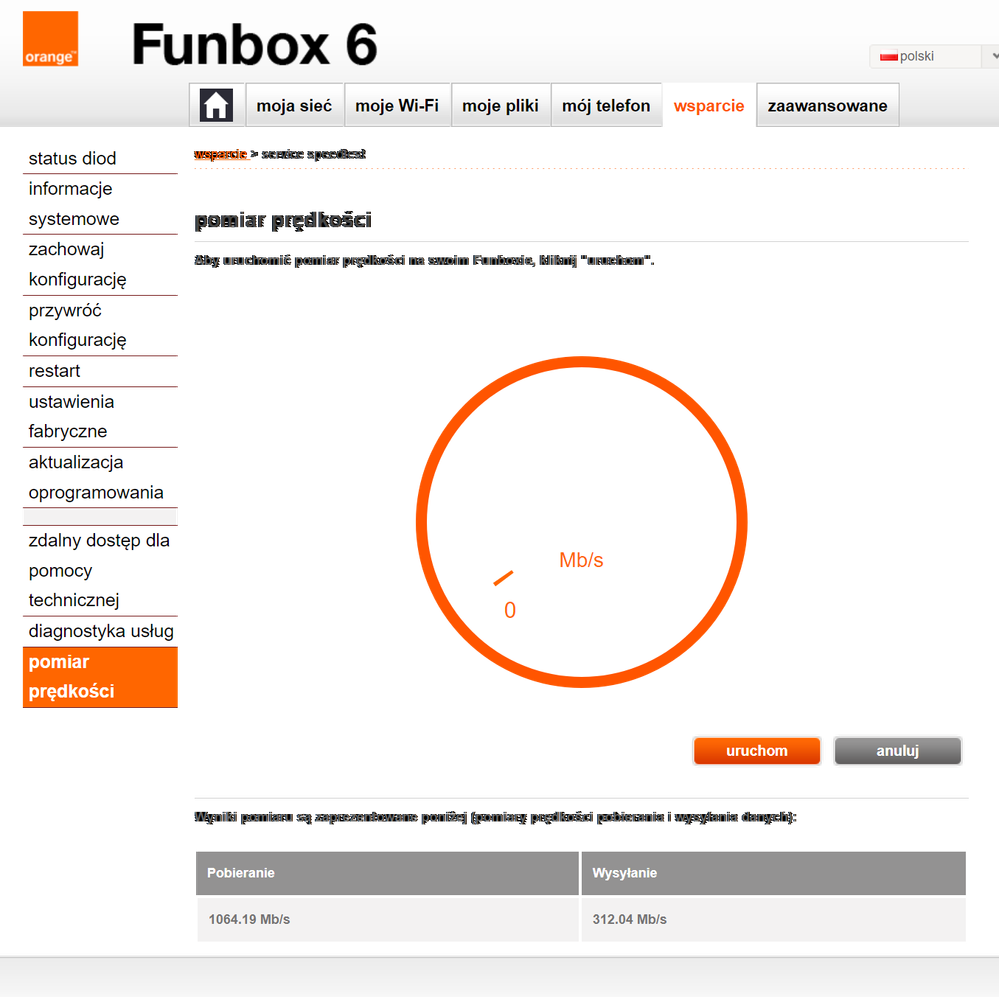Select zachowaj konfigurację in sidebar
Viewport: 999px width, 997px height.
(x=99, y=265)
